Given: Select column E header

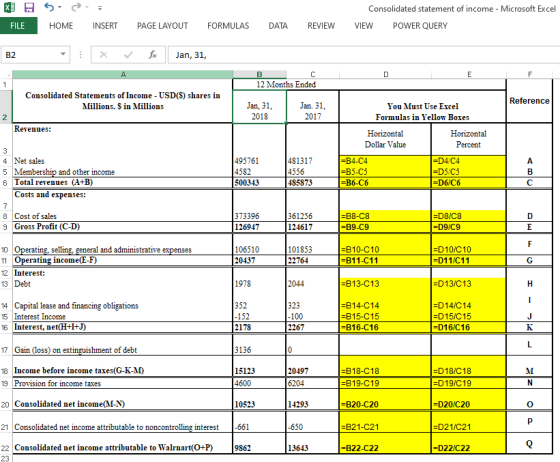Looking at the screenshot, I should tap(469, 74).
